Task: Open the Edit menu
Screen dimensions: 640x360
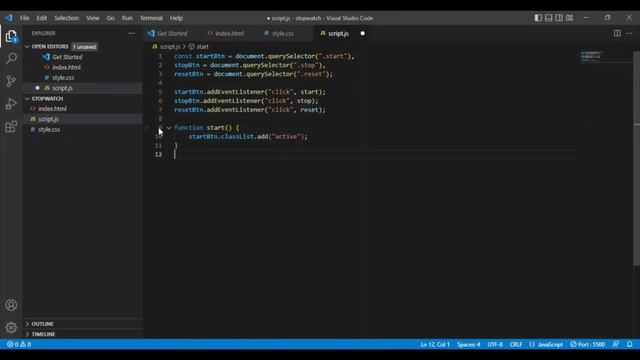Action: click(x=42, y=18)
